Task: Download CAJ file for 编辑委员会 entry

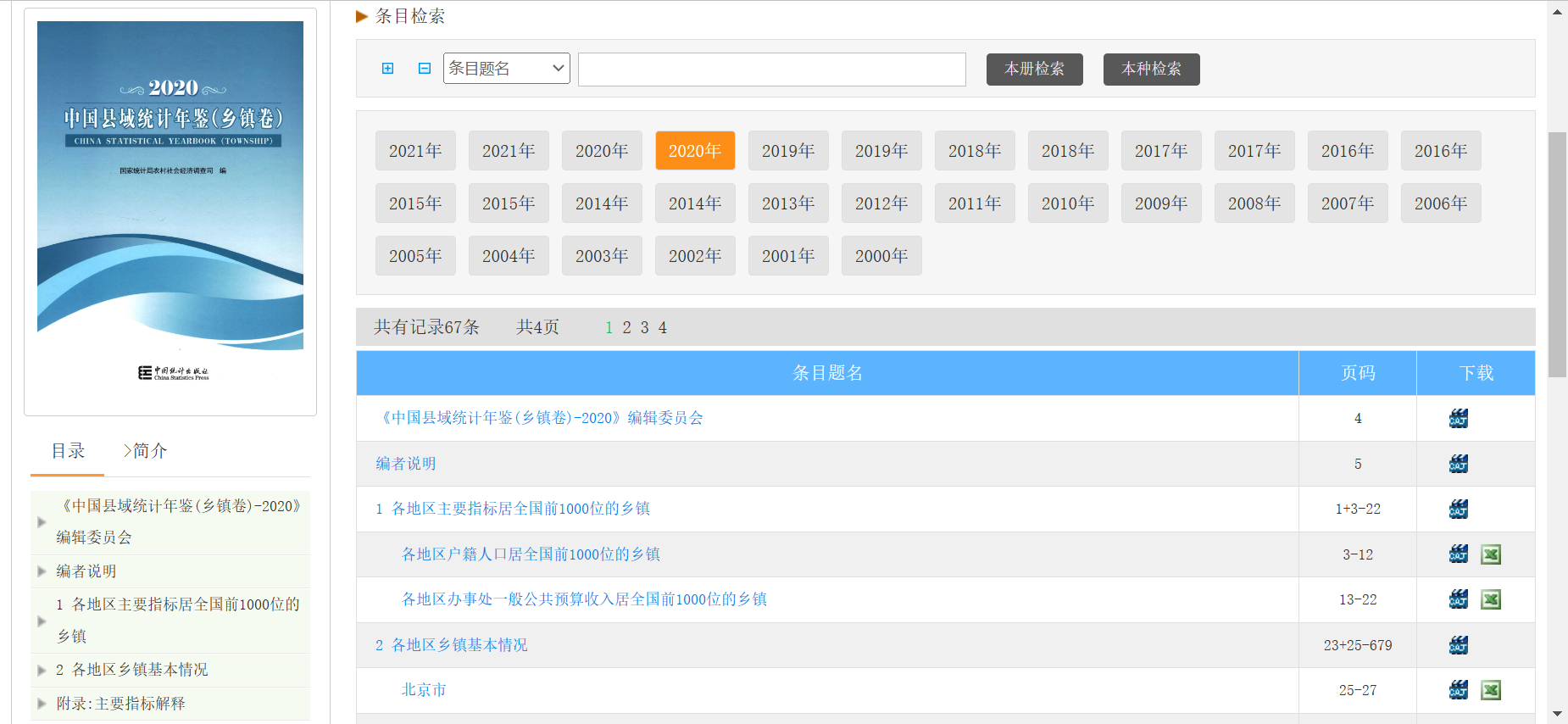Action: pyautogui.click(x=1459, y=419)
